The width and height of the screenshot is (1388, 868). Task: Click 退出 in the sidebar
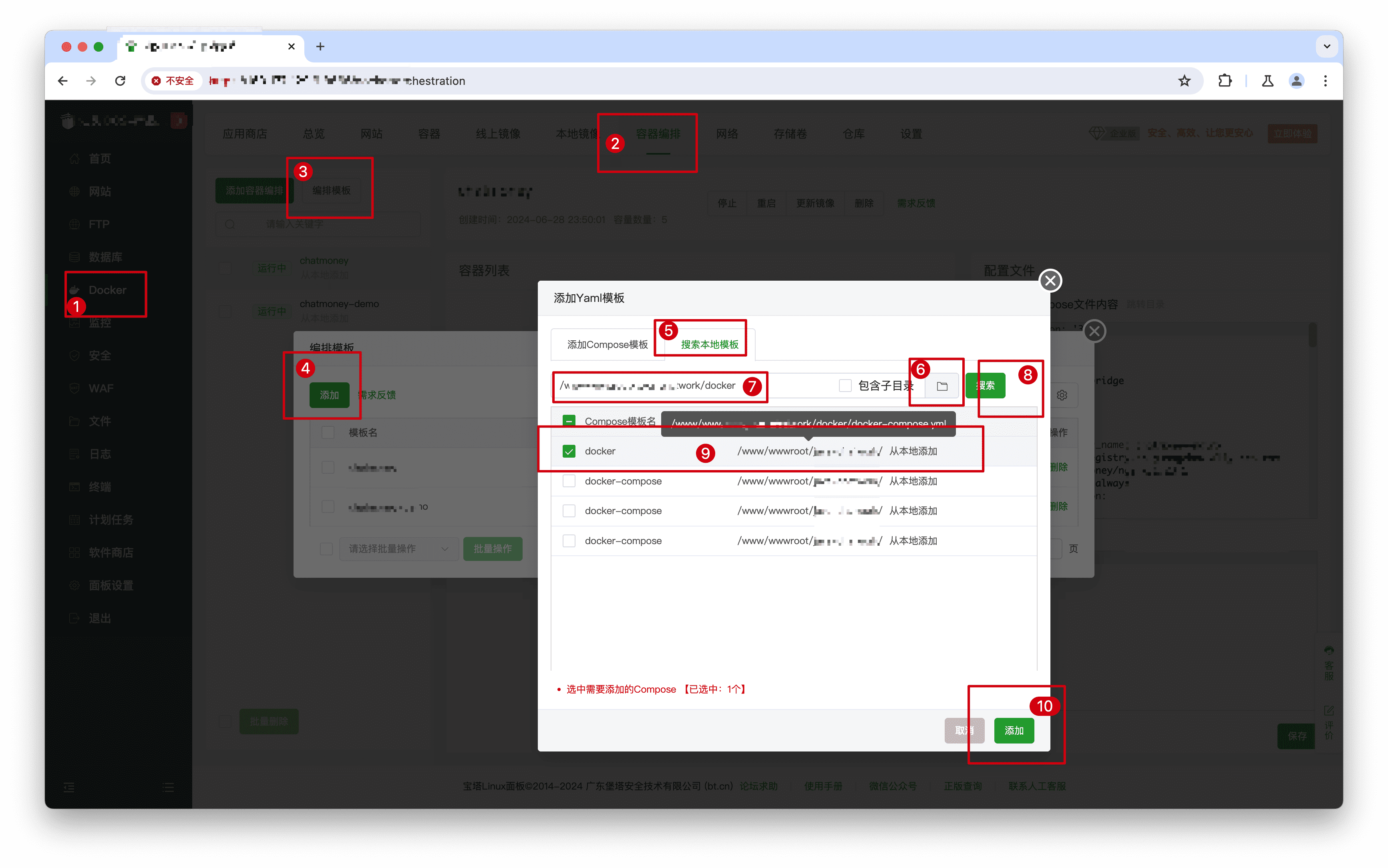tap(99, 618)
